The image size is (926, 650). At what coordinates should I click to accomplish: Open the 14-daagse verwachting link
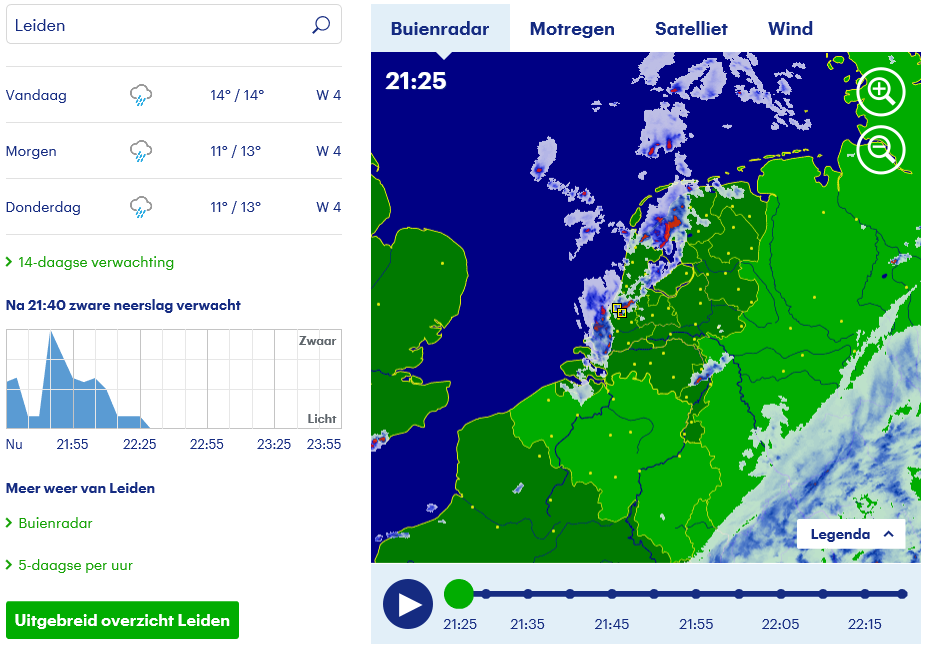(x=96, y=262)
